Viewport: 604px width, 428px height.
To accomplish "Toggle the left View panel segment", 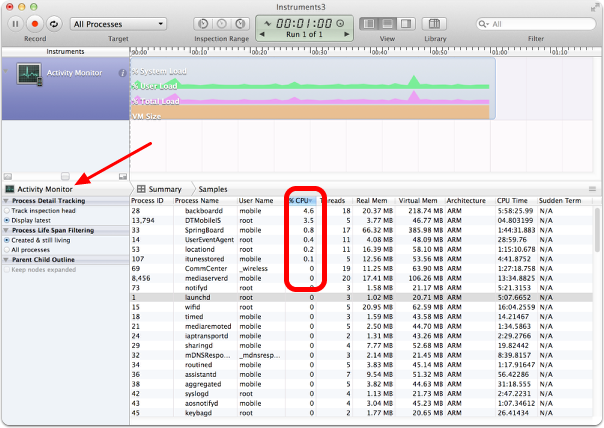I will point(370,23).
